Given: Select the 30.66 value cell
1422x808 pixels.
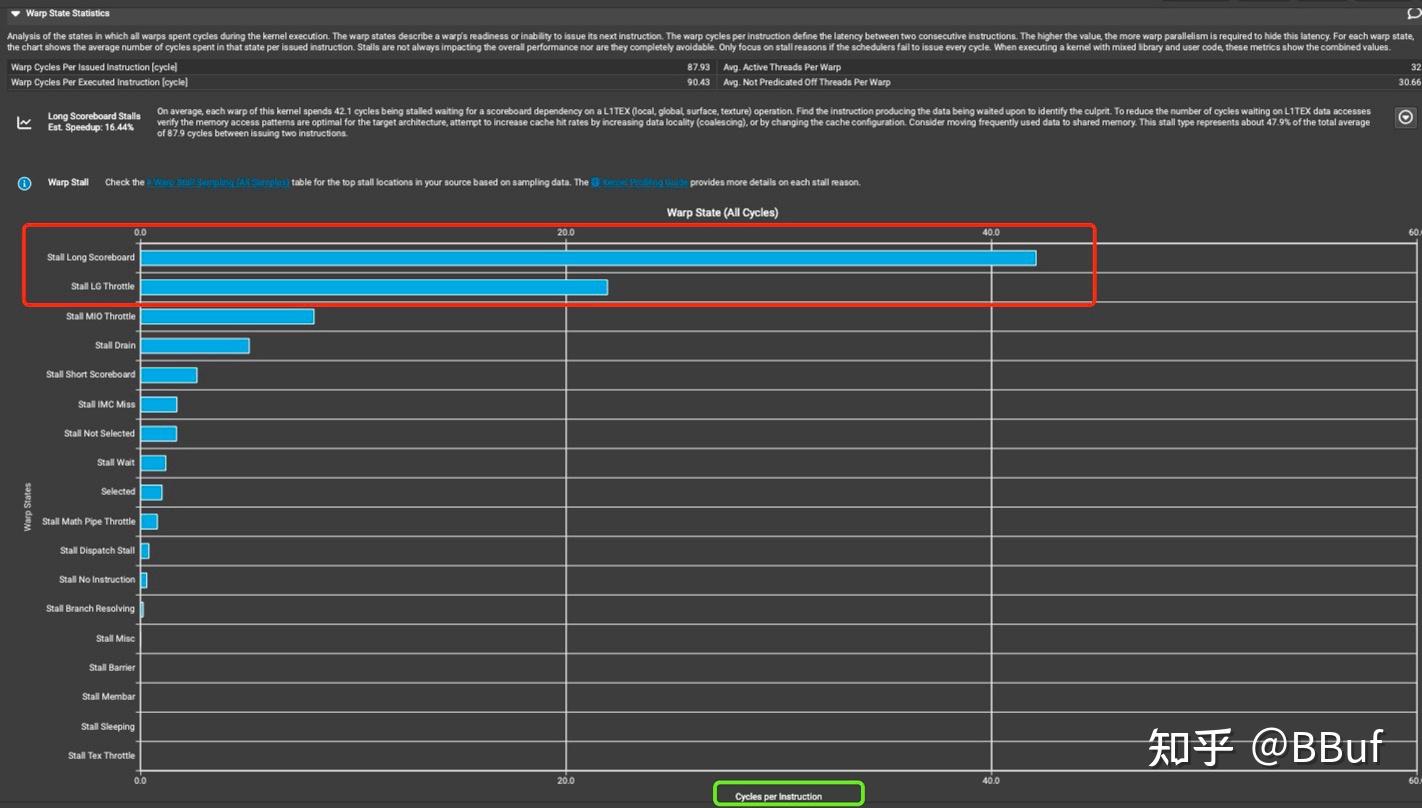Looking at the screenshot, I should (1409, 82).
